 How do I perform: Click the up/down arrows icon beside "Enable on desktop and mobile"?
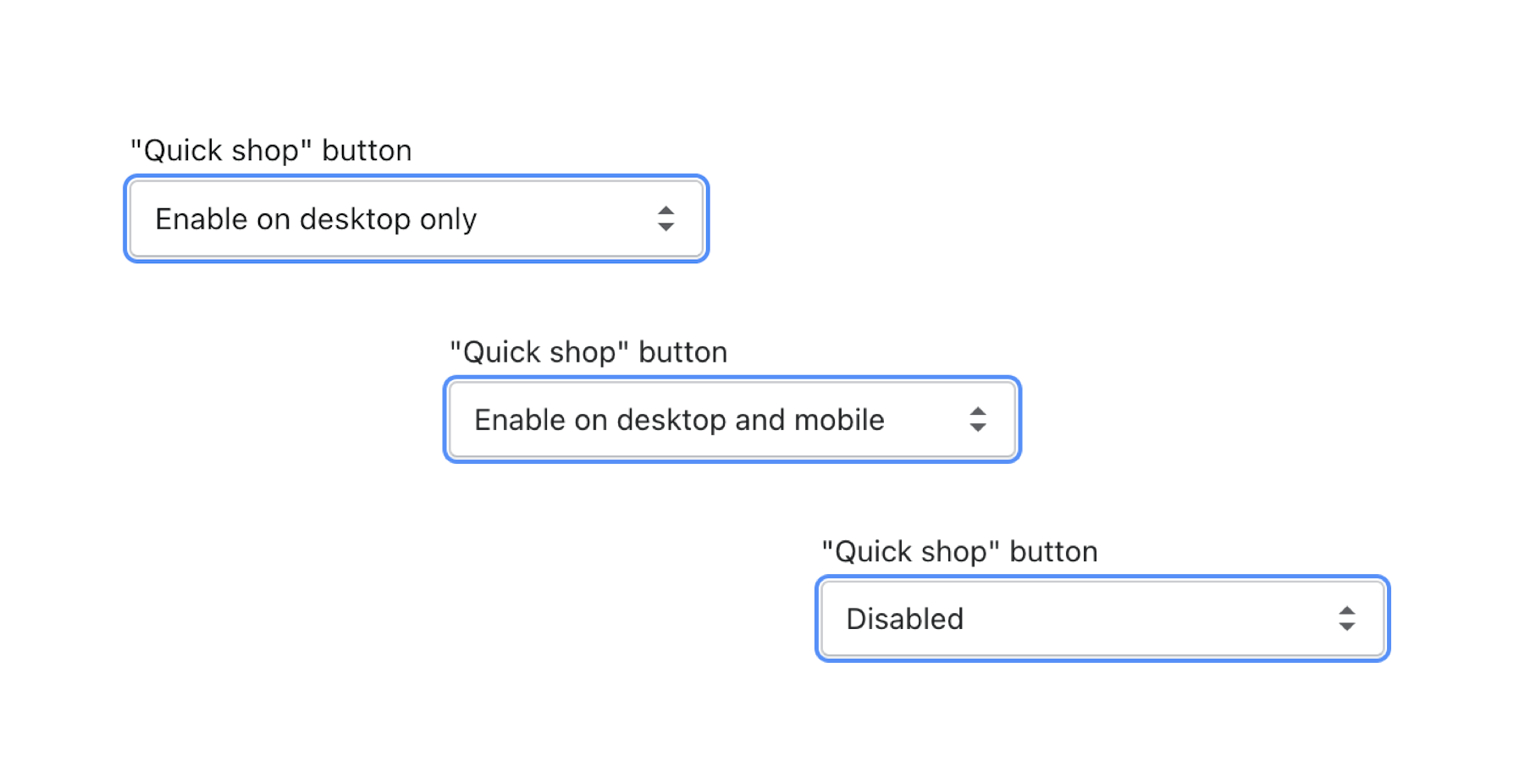978,420
